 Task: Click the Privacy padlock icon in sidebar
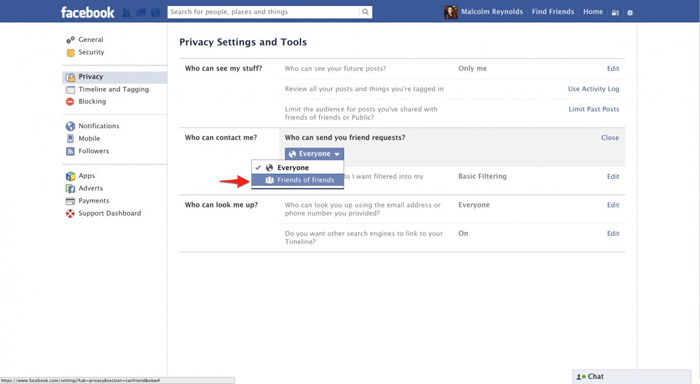pos(70,77)
